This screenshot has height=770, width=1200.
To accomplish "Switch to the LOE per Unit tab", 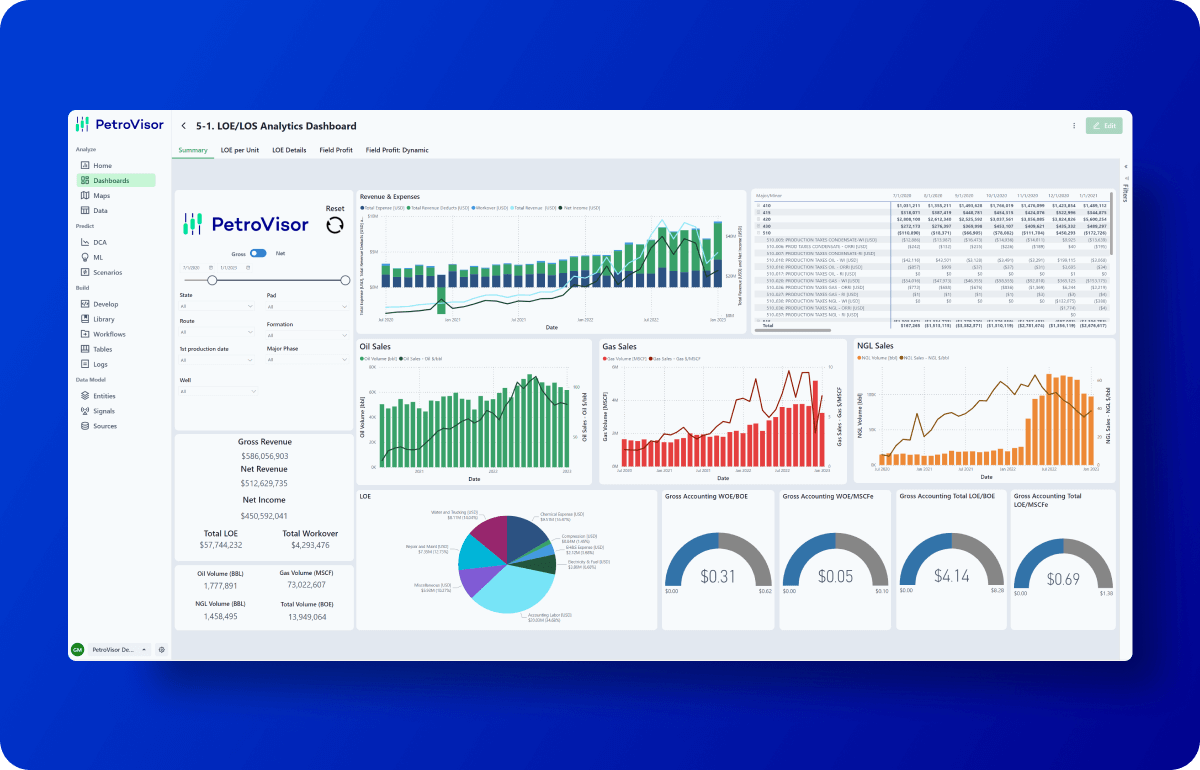I will [x=240, y=150].
